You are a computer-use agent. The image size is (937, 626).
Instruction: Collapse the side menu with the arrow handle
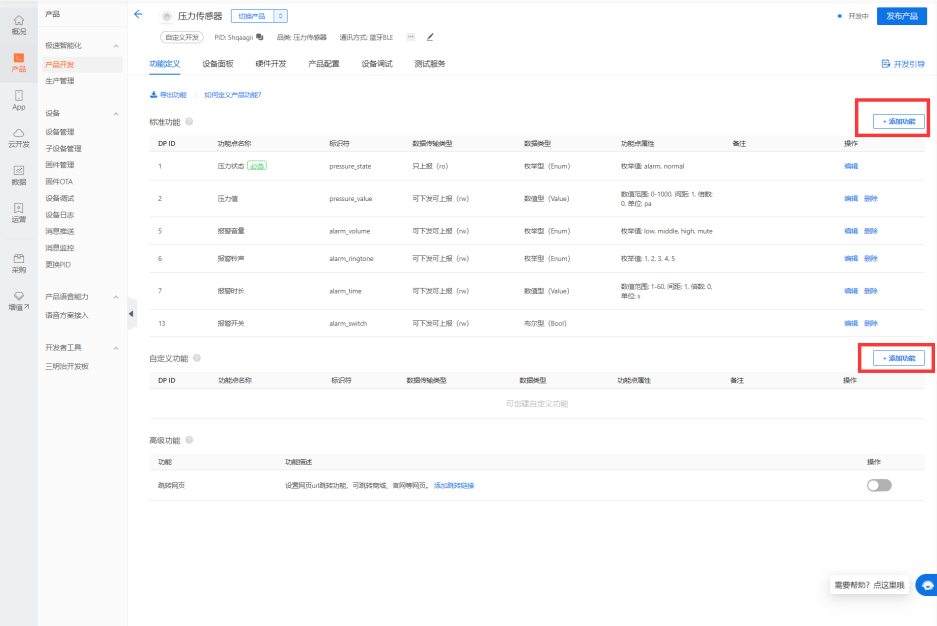131,314
